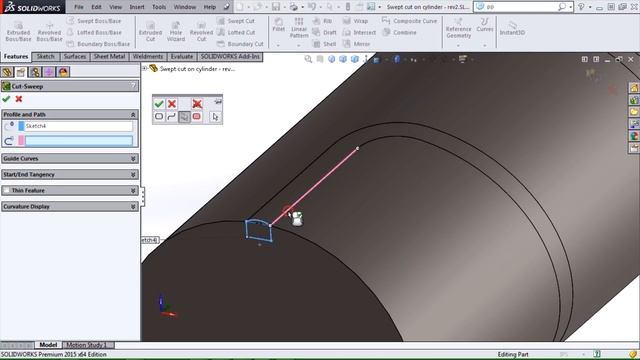Select the Rib tool
Image resolution: width=640 pixels, height=360 pixels.
click(x=322, y=21)
